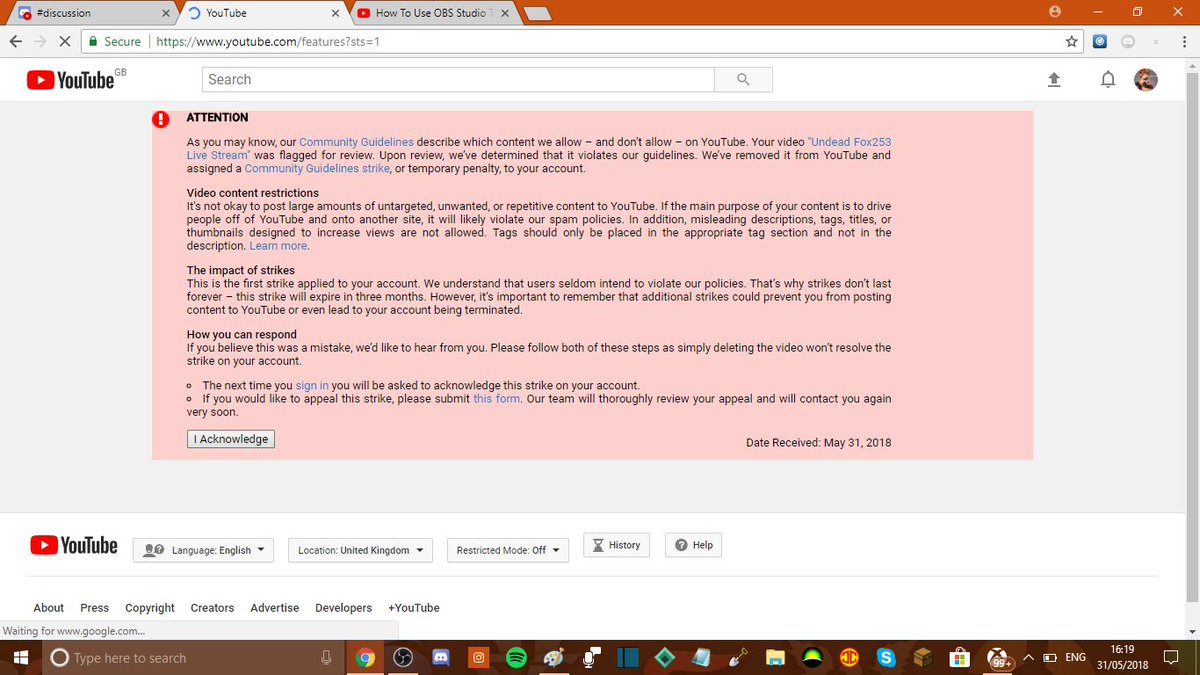Close the How To Use OBS Studio tab
This screenshot has height=675, width=1200.
(x=505, y=13)
